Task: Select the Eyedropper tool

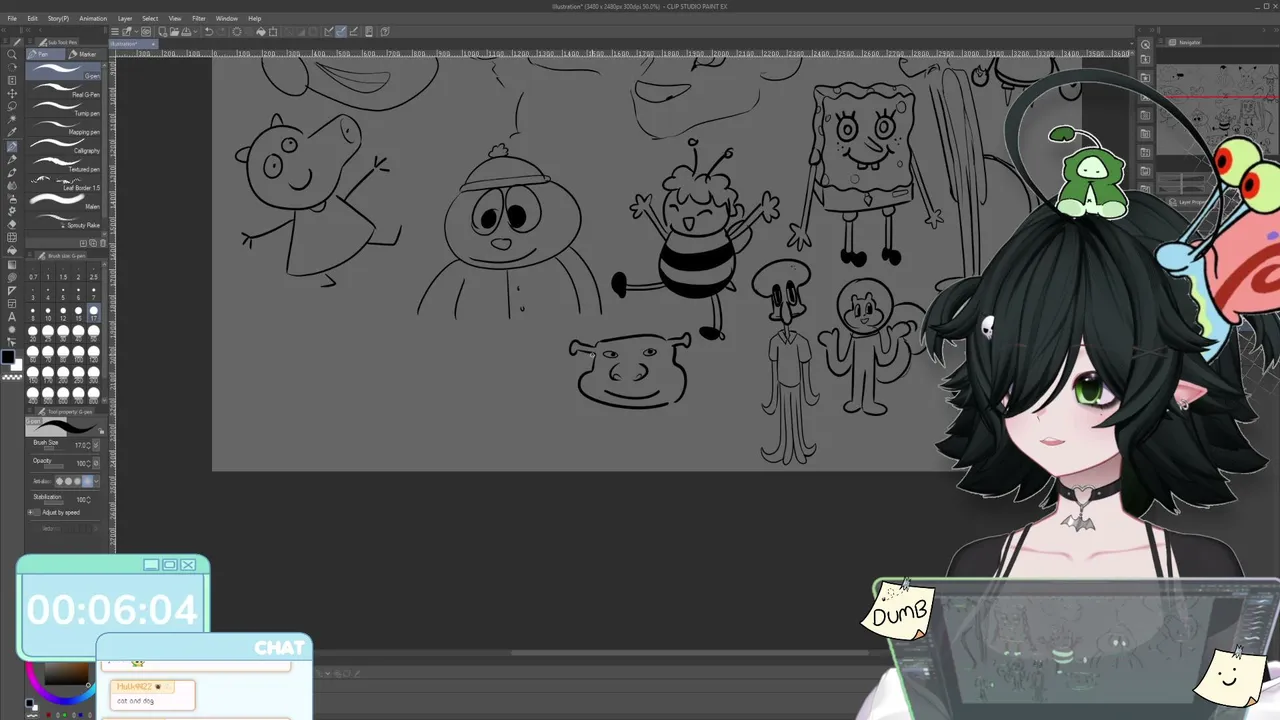Action: pos(12,132)
